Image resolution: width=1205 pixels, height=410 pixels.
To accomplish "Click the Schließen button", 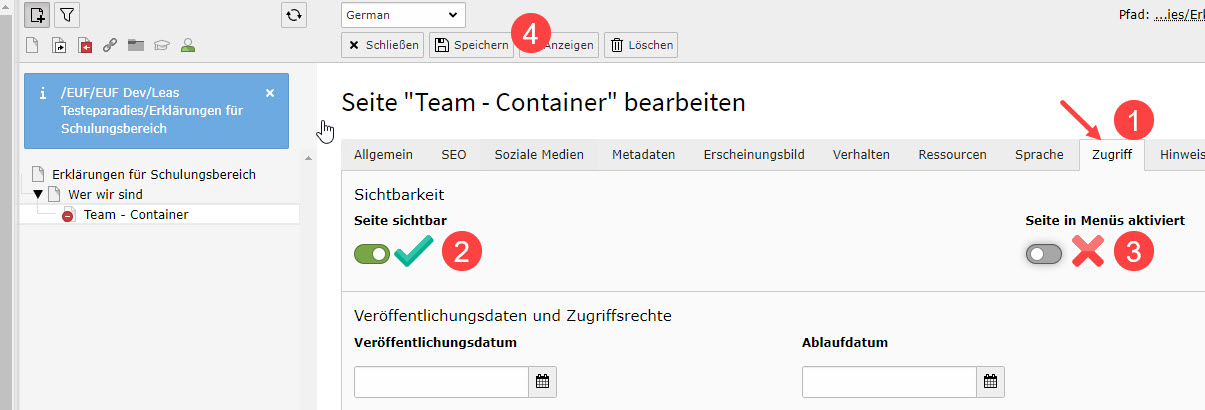I will tap(382, 45).
